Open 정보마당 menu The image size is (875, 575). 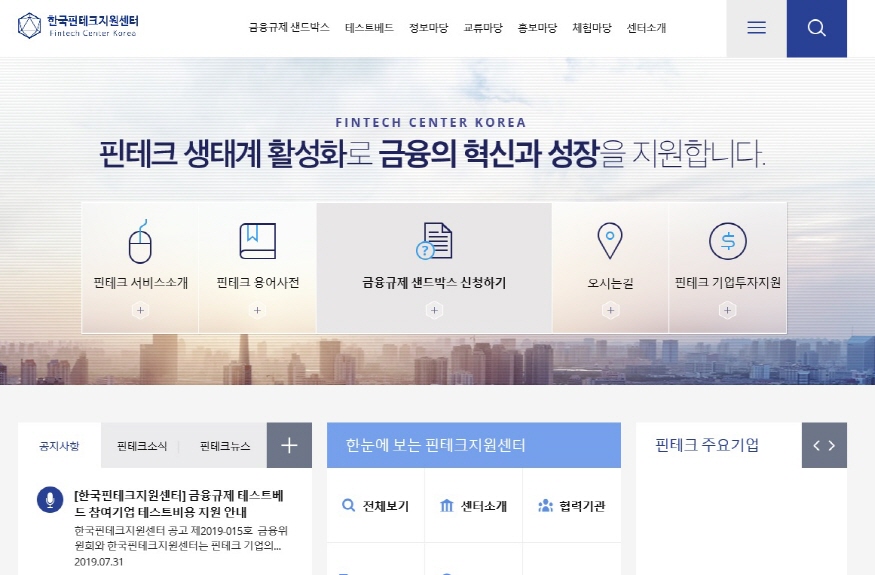429,27
